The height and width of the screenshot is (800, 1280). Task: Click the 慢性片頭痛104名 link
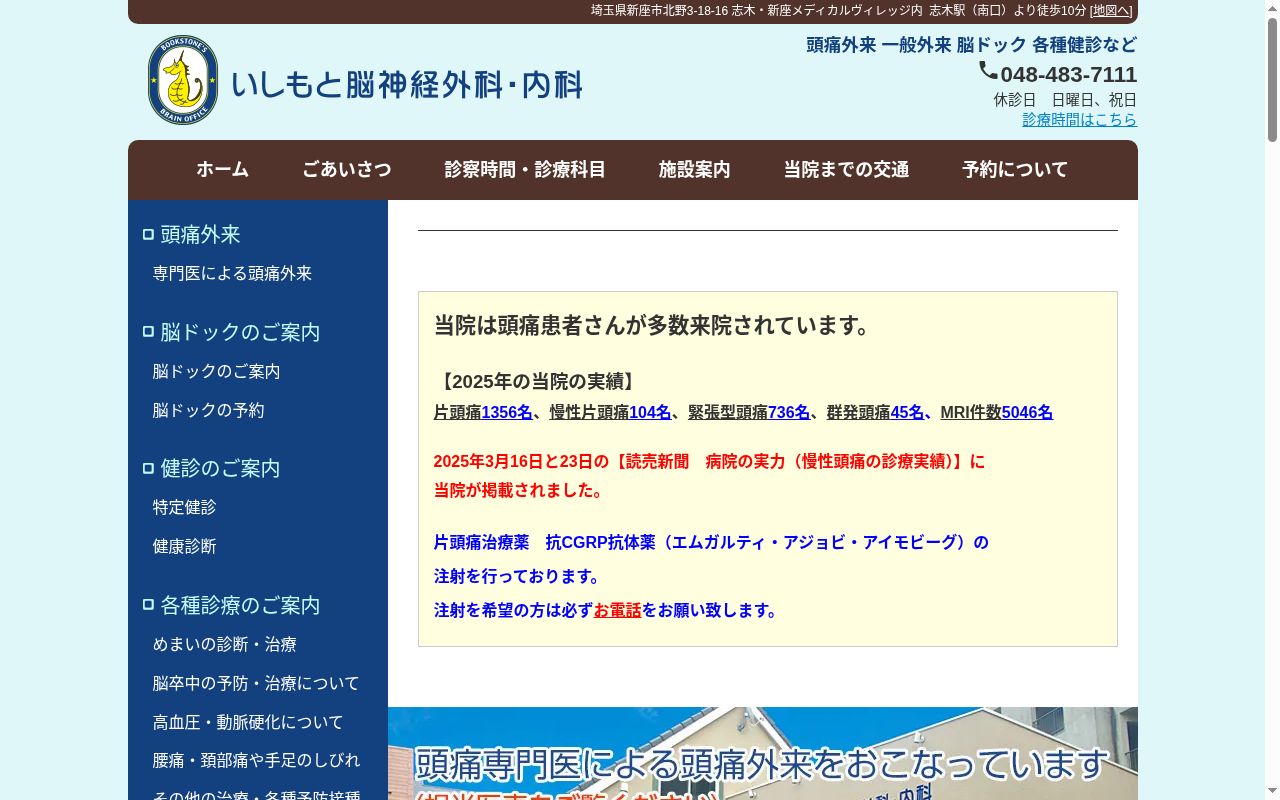click(x=610, y=413)
